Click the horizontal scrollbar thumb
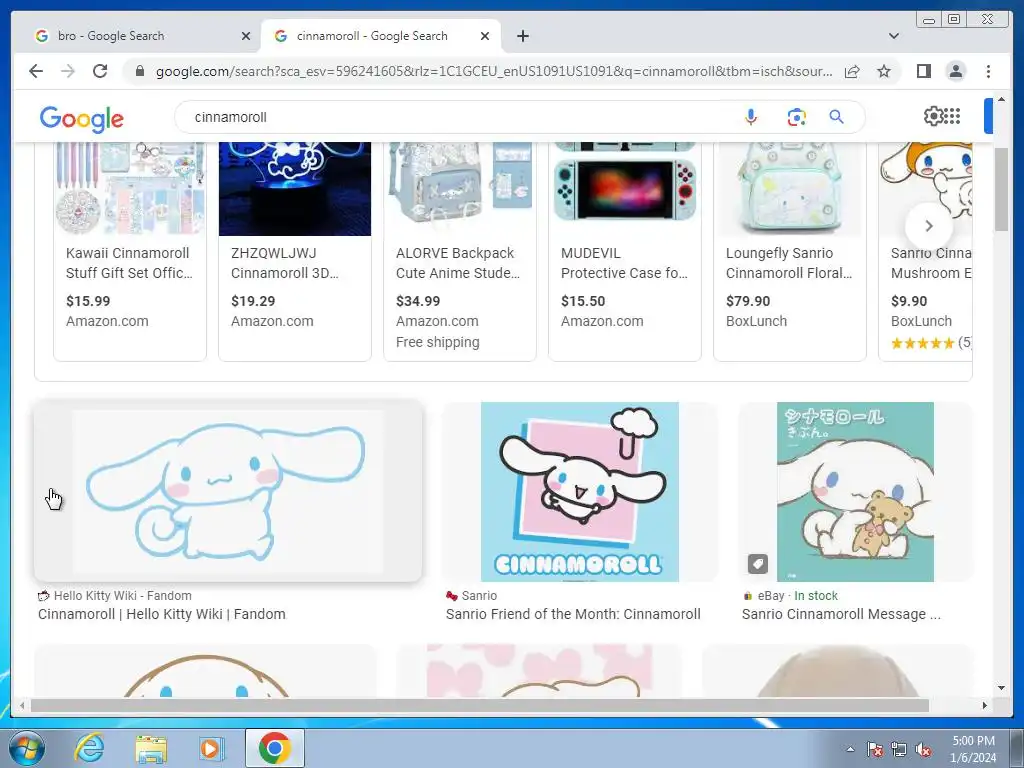The width and height of the screenshot is (1024, 768). coord(480,705)
